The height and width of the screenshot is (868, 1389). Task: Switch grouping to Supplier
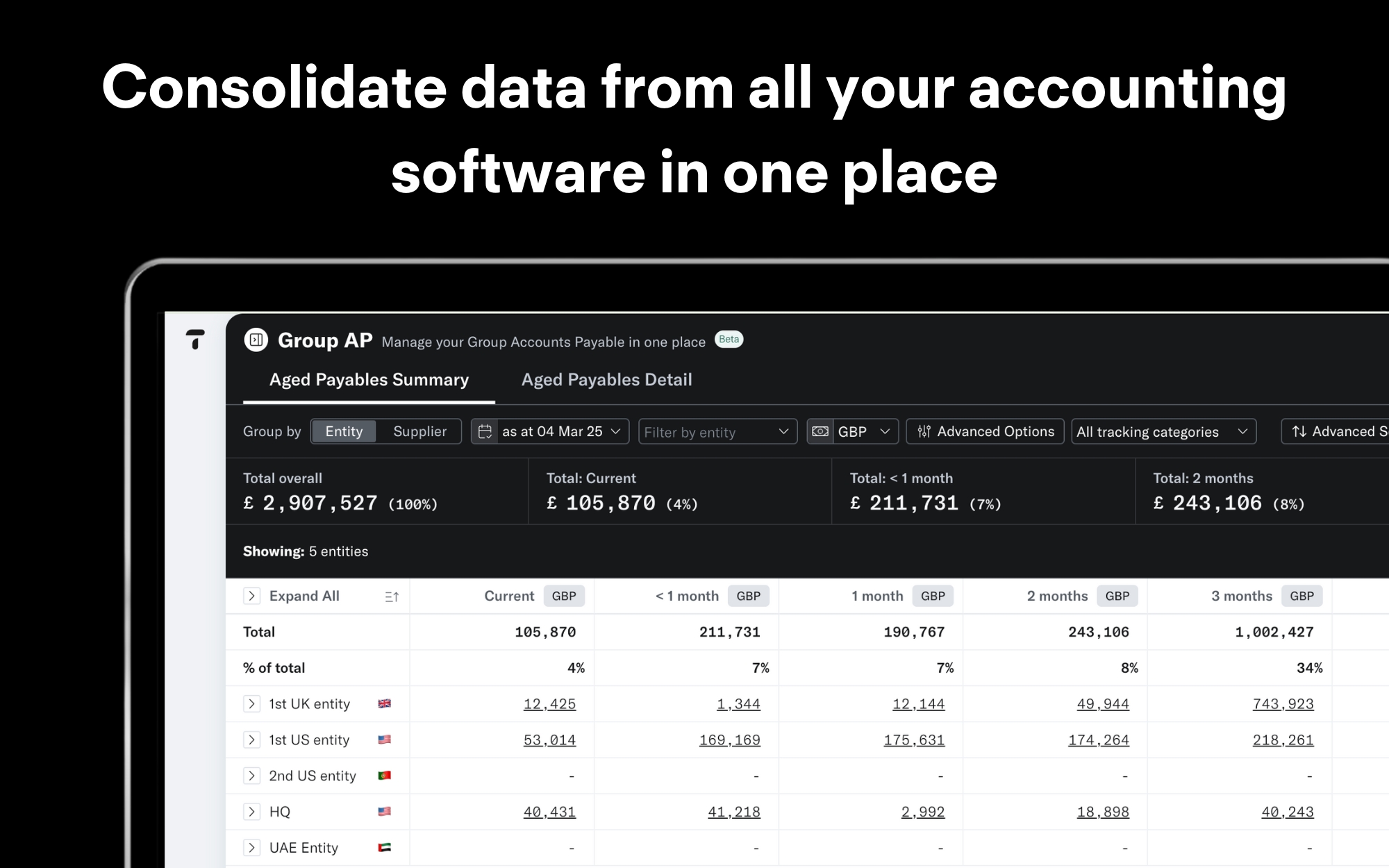[419, 431]
